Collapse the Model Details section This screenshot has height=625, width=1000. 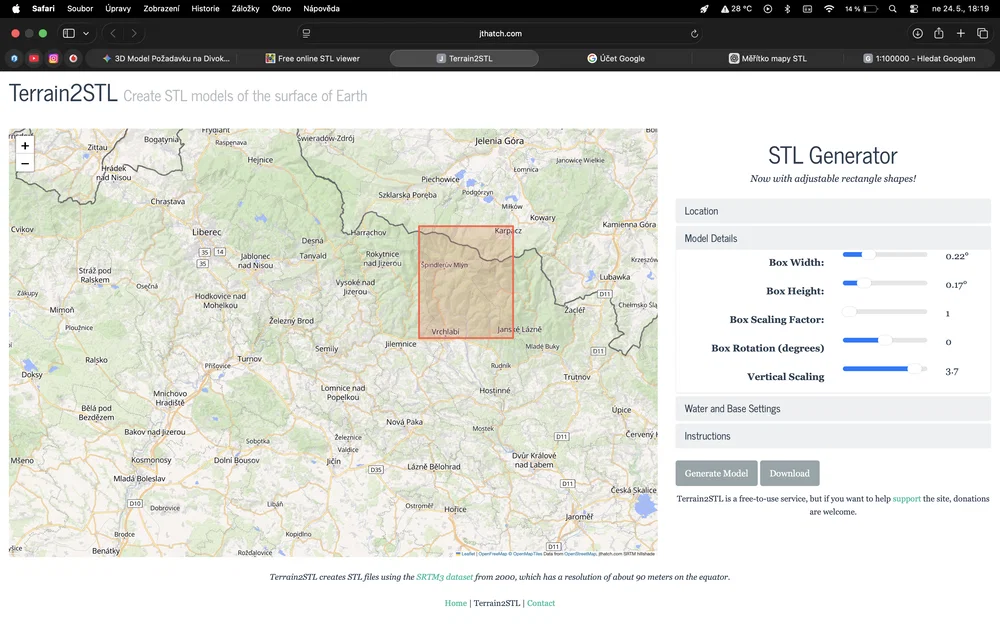tap(833, 239)
